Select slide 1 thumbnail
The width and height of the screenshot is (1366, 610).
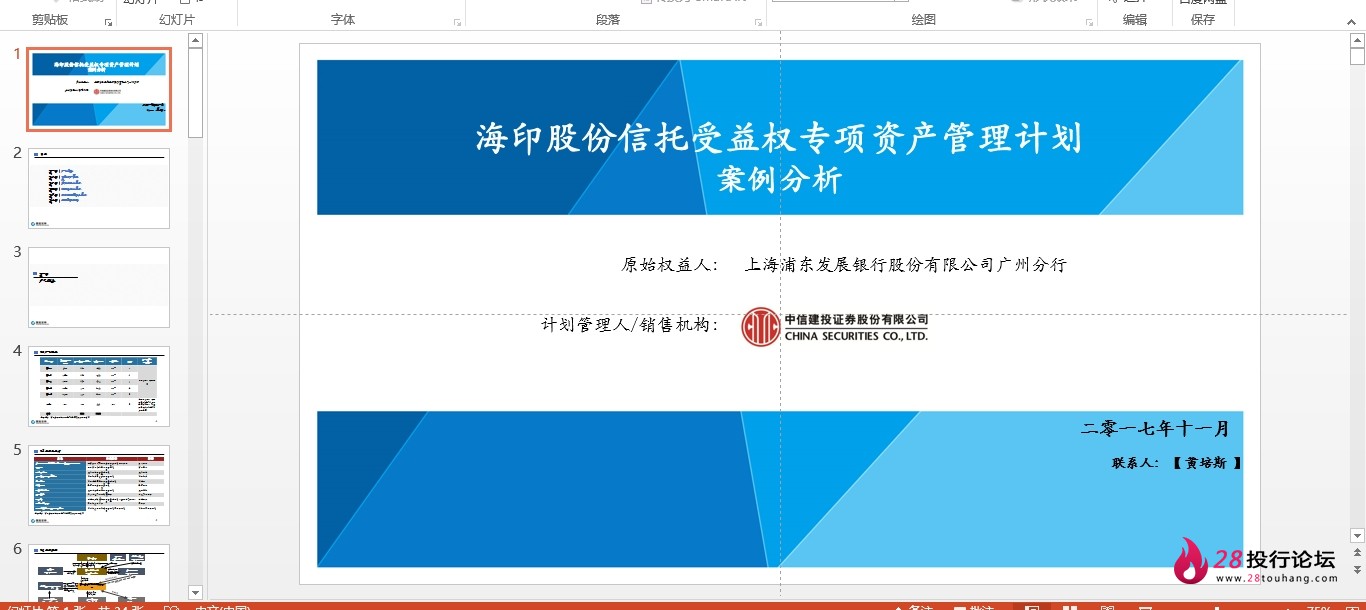(99, 89)
